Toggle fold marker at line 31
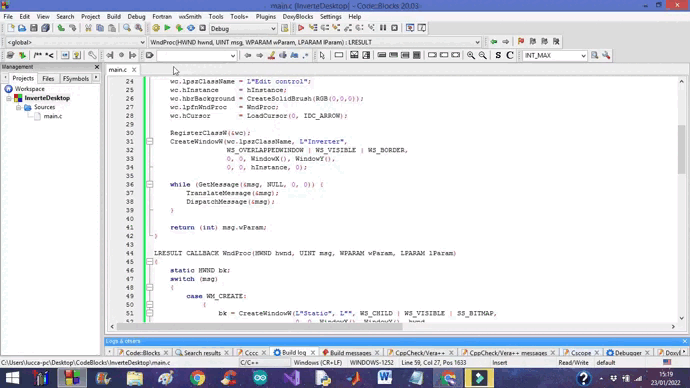This screenshot has height=388, width=690. point(150,142)
